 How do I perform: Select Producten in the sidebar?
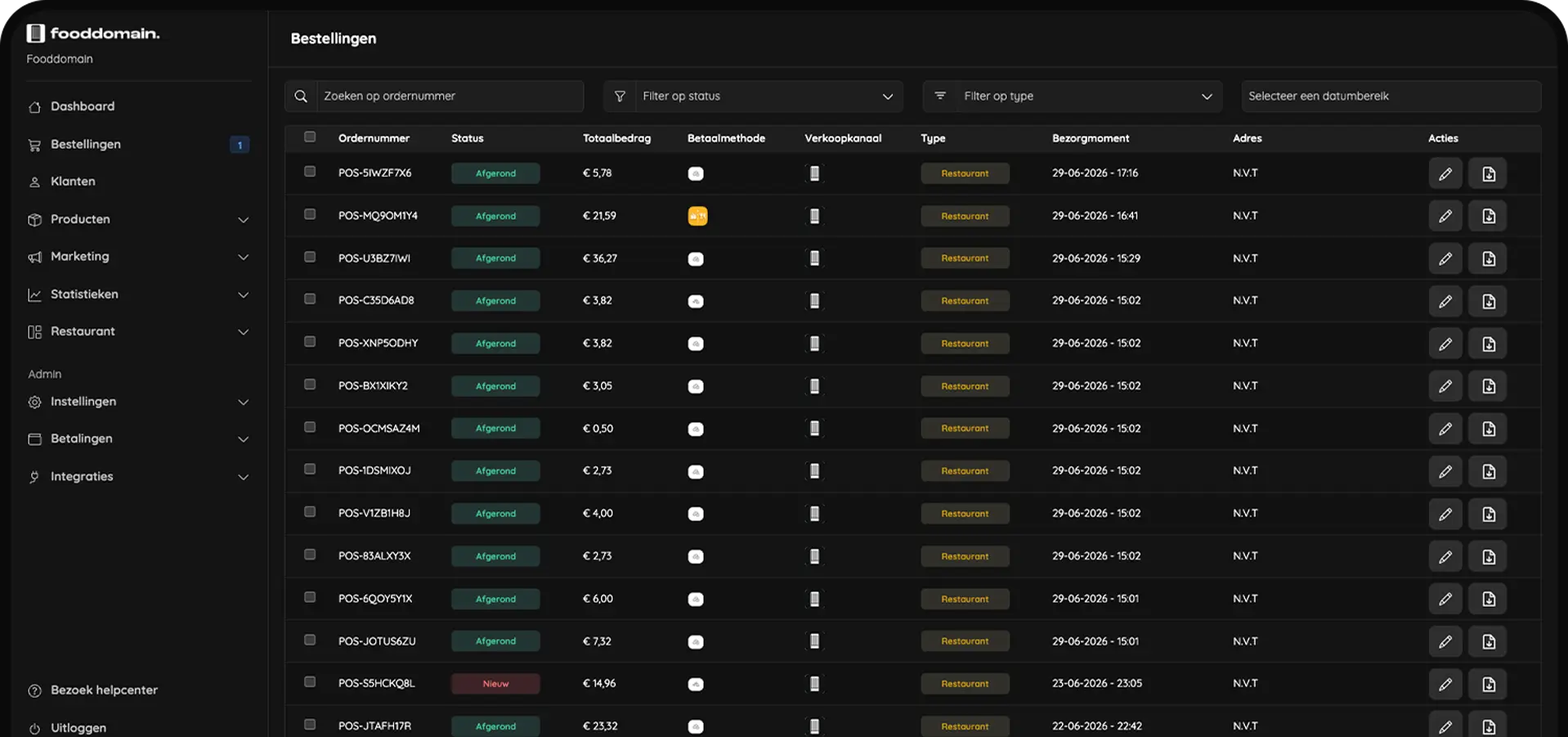pos(80,219)
